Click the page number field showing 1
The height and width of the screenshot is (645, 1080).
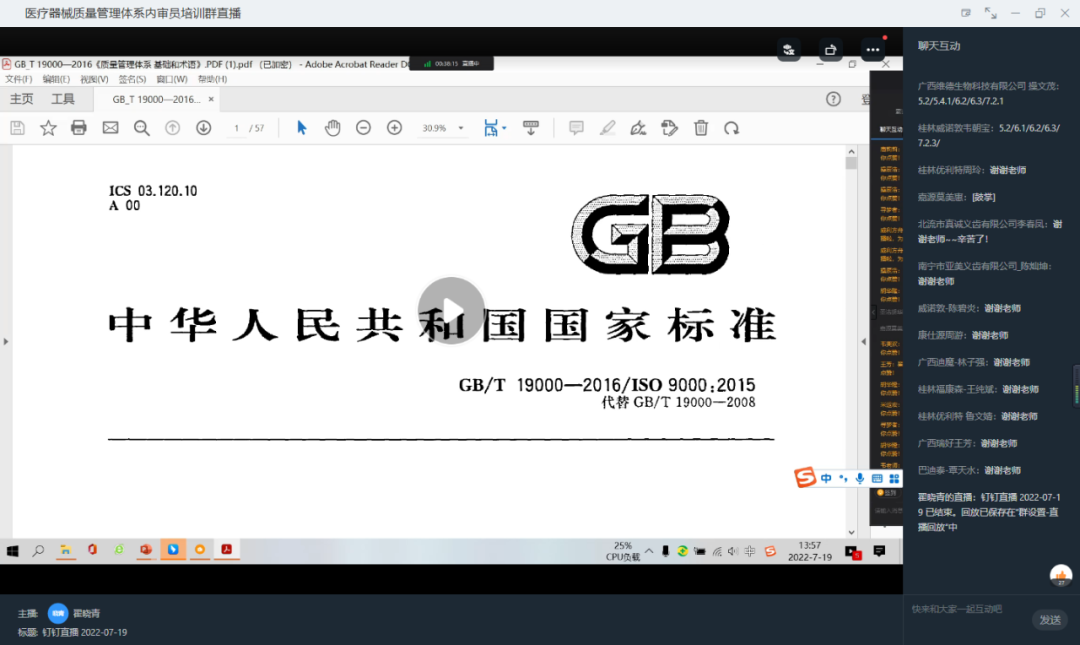[236, 128]
